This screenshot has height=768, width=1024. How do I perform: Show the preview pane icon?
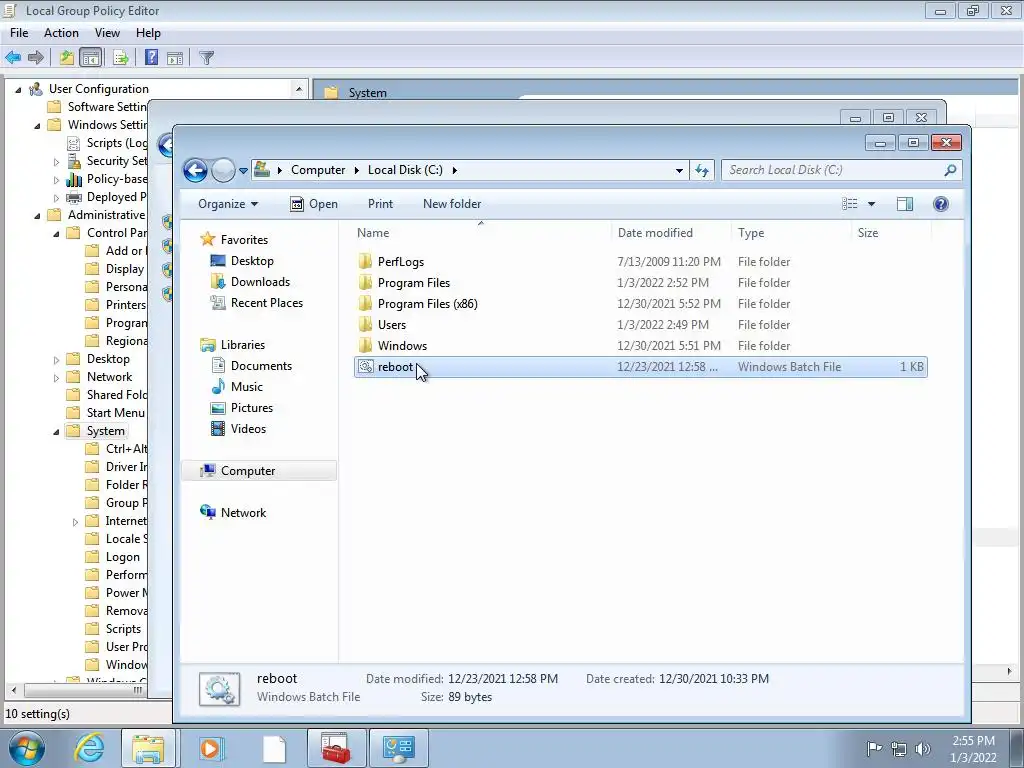coord(904,204)
